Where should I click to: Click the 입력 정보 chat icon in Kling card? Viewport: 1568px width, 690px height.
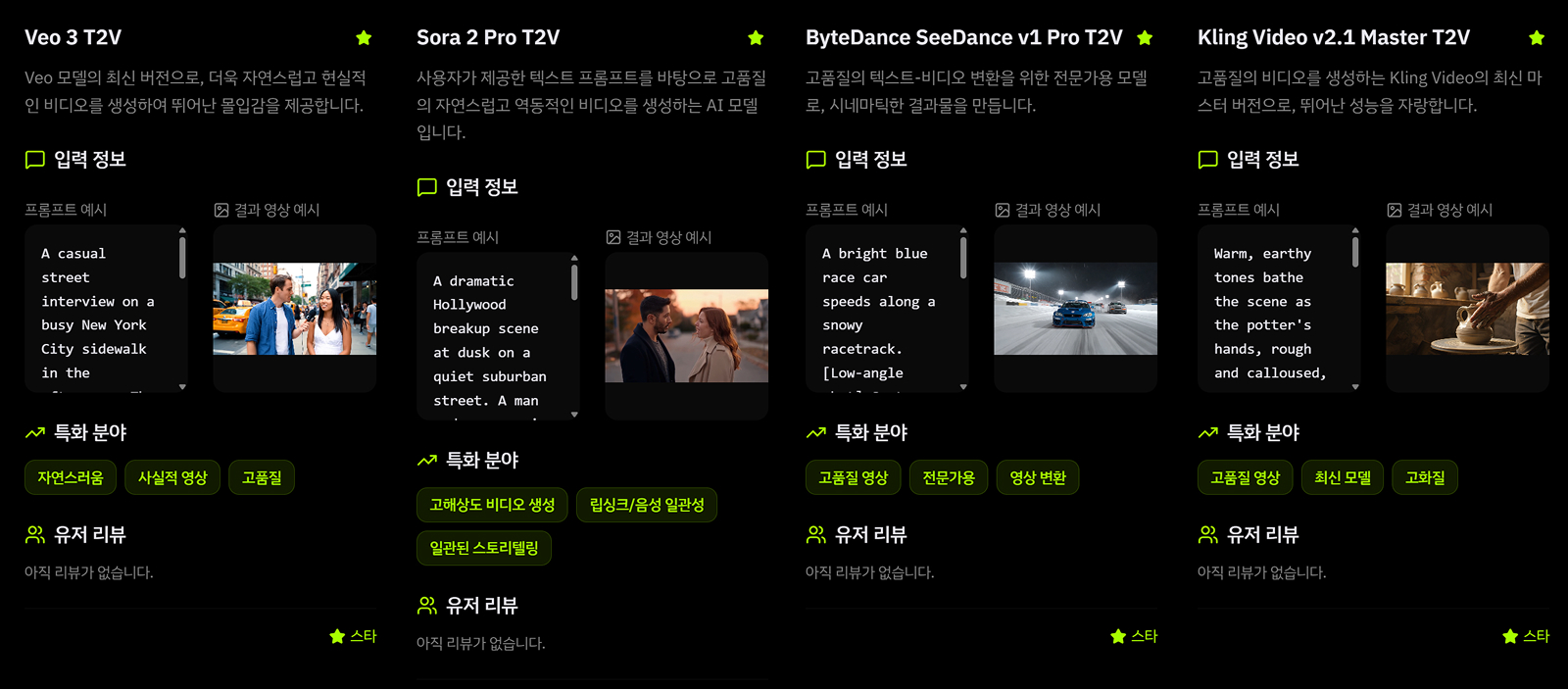tap(1208, 160)
